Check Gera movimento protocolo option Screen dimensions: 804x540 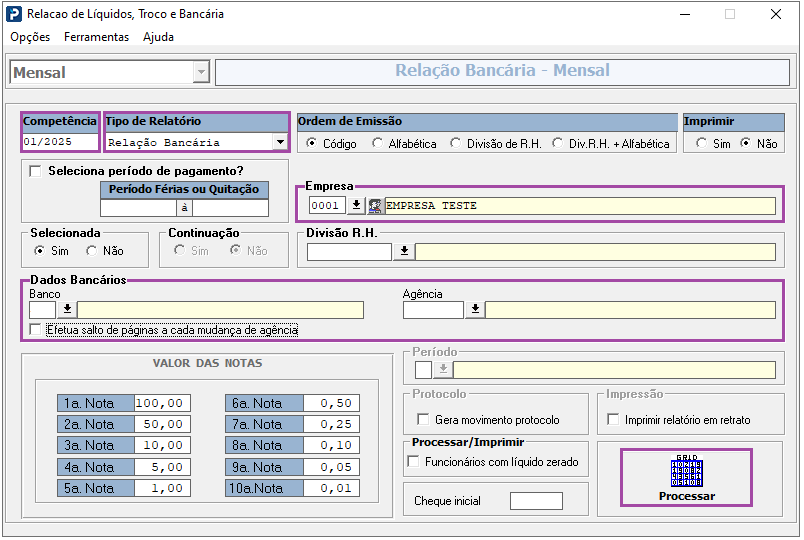click(x=421, y=420)
